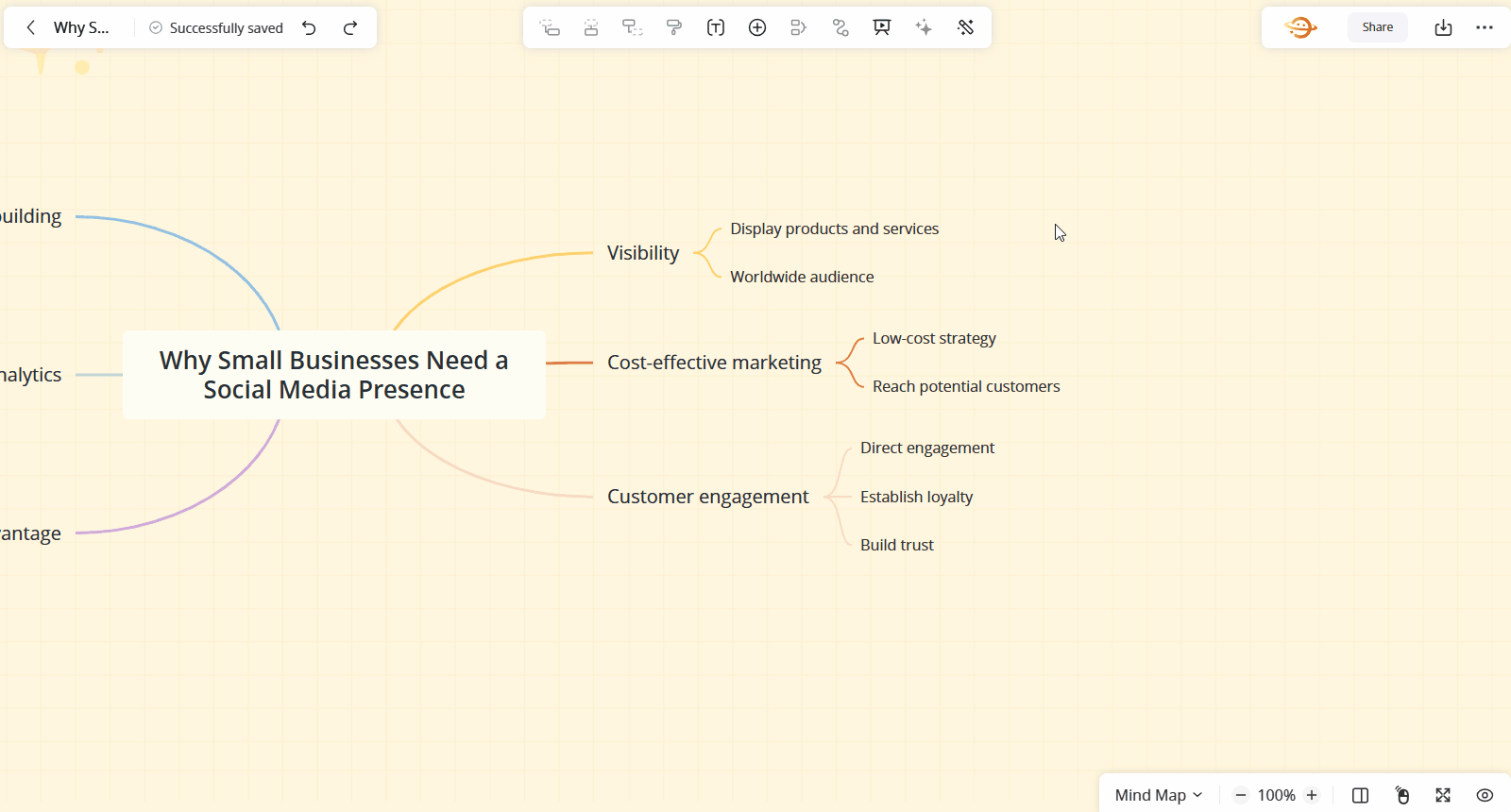This screenshot has width=1511, height=812.
Task: Select the Visibility branch node
Action: [x=643, y=253]
